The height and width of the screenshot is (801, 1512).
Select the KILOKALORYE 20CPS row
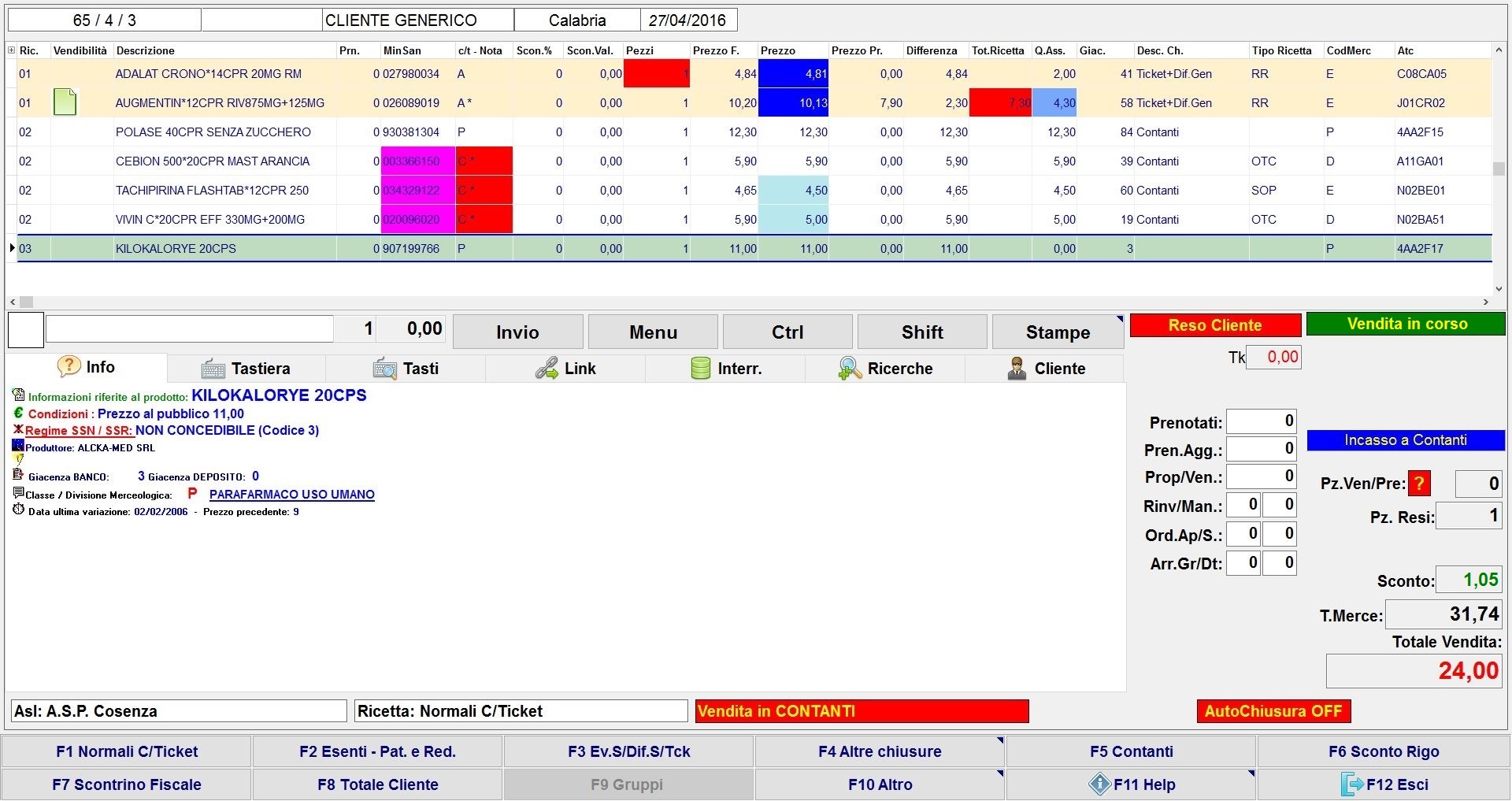tap(176, 249)
